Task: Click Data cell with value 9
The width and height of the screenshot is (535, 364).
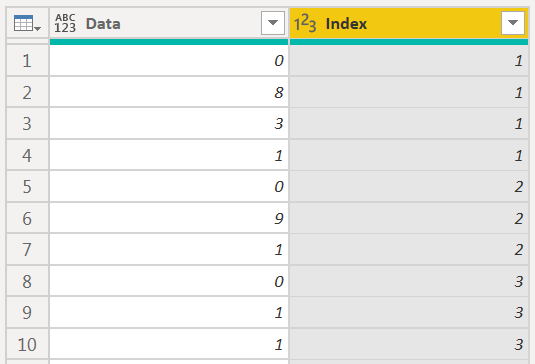Action: (169, 218)
